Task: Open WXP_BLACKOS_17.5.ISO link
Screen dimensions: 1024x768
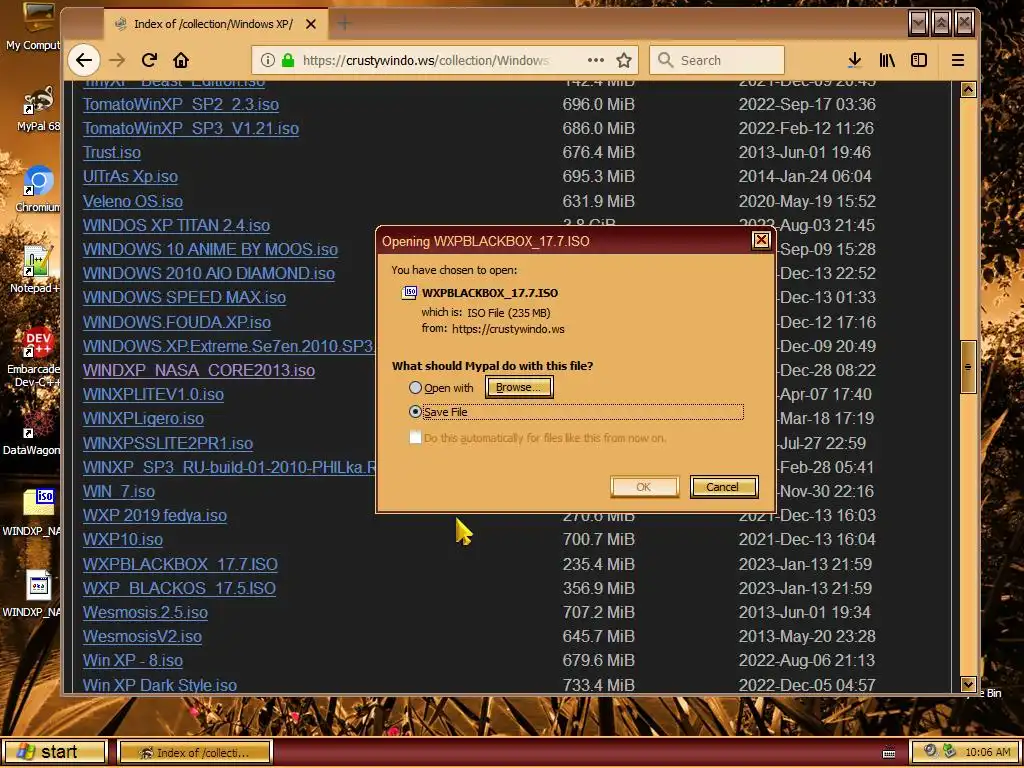Action: [x=179, y=588]
